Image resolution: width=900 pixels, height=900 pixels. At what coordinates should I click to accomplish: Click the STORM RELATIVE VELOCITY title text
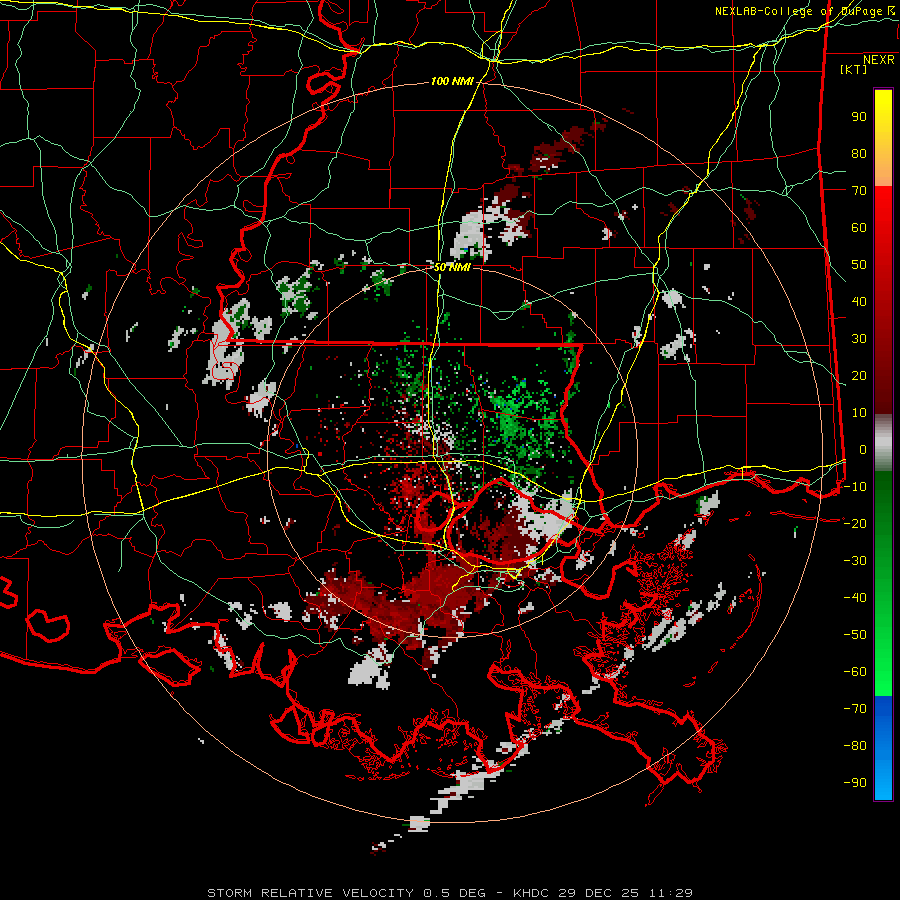(x=310, y=893)
